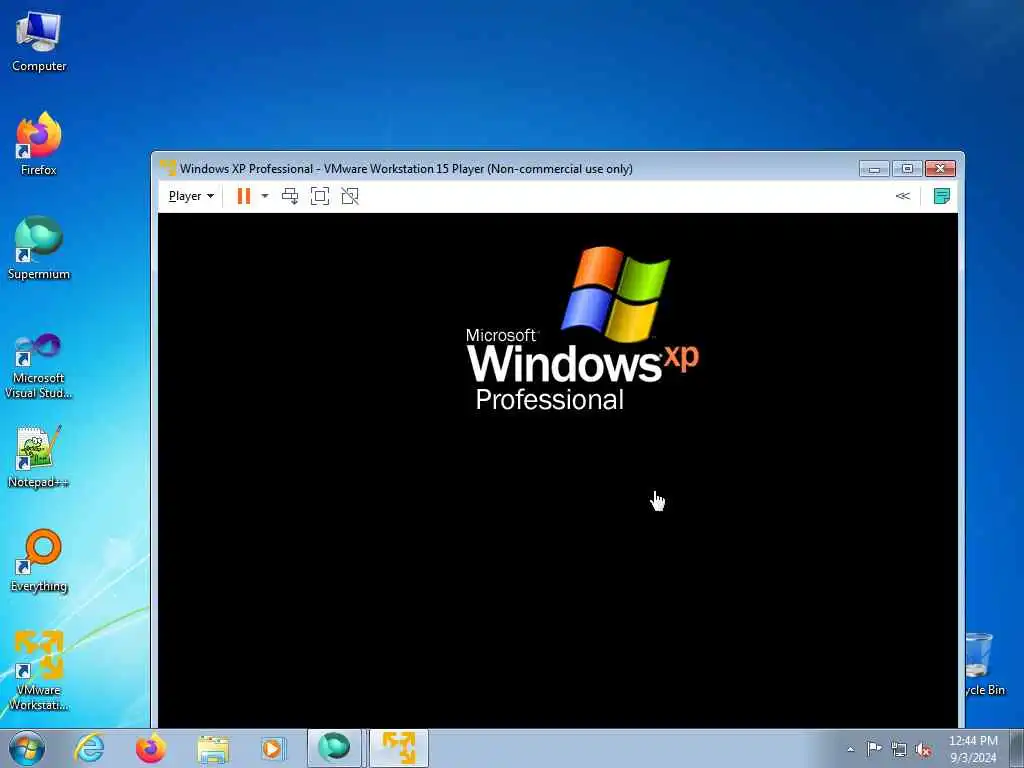Select the Notepad++ desktop shortcut
Image resolution: width=1024 pixels, height=768 pixels.
coord(39,456)
